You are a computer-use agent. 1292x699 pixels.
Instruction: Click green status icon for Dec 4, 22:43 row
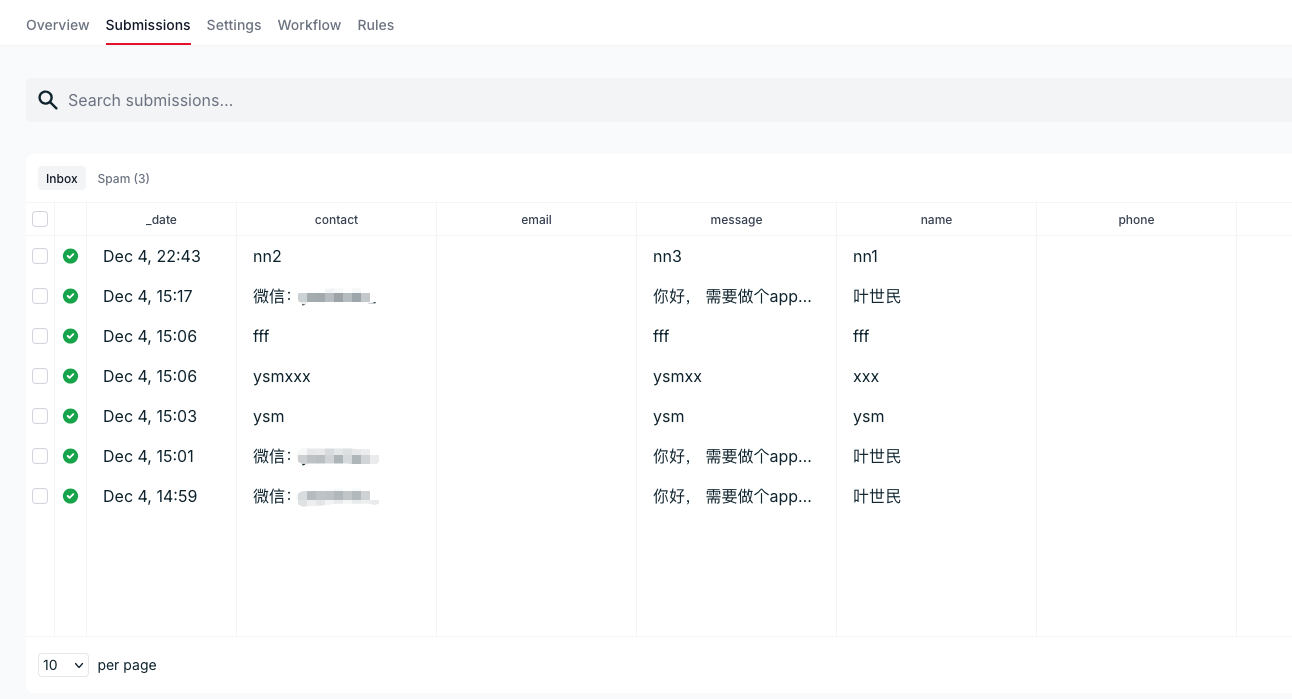70,256
